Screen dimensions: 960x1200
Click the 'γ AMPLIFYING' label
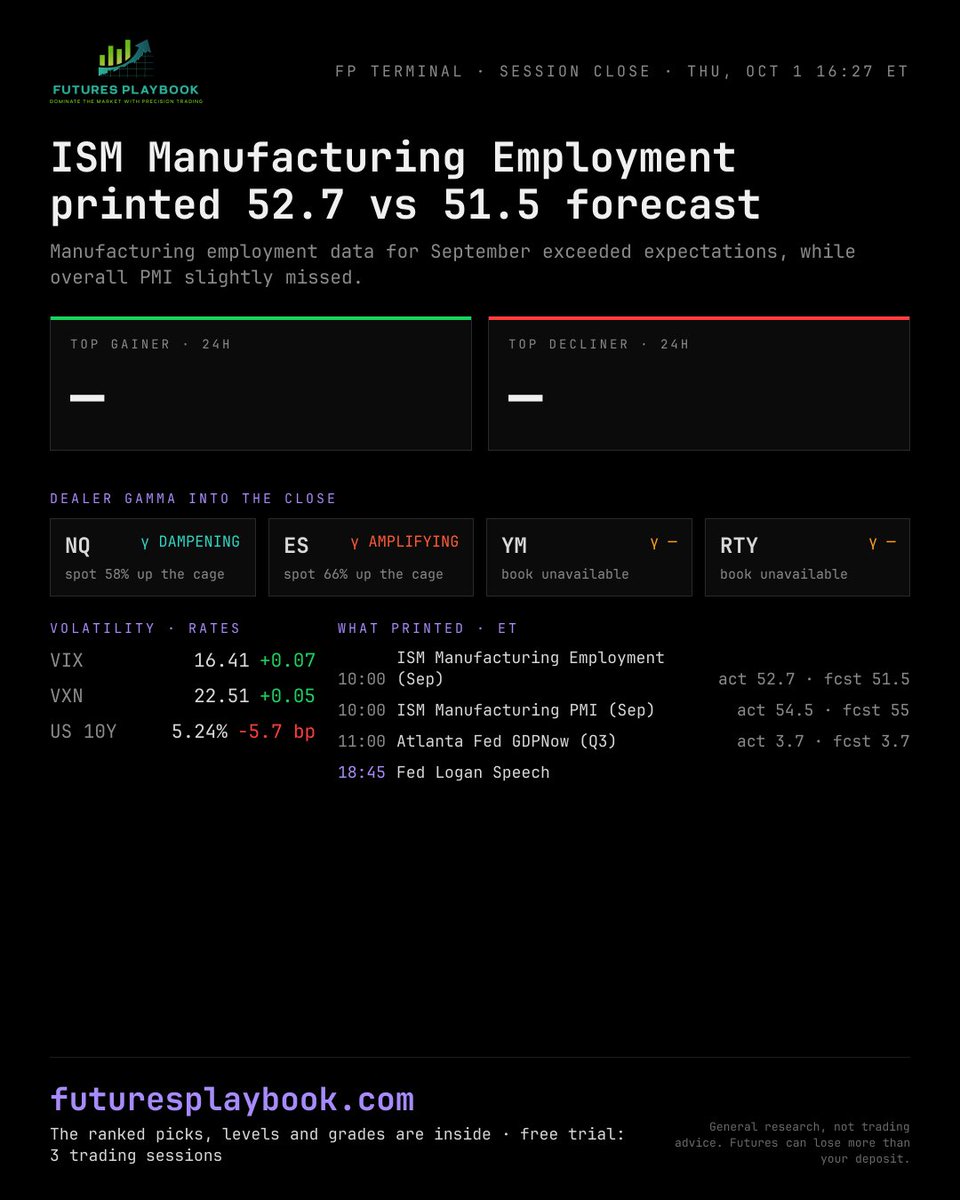pos(404,542)
